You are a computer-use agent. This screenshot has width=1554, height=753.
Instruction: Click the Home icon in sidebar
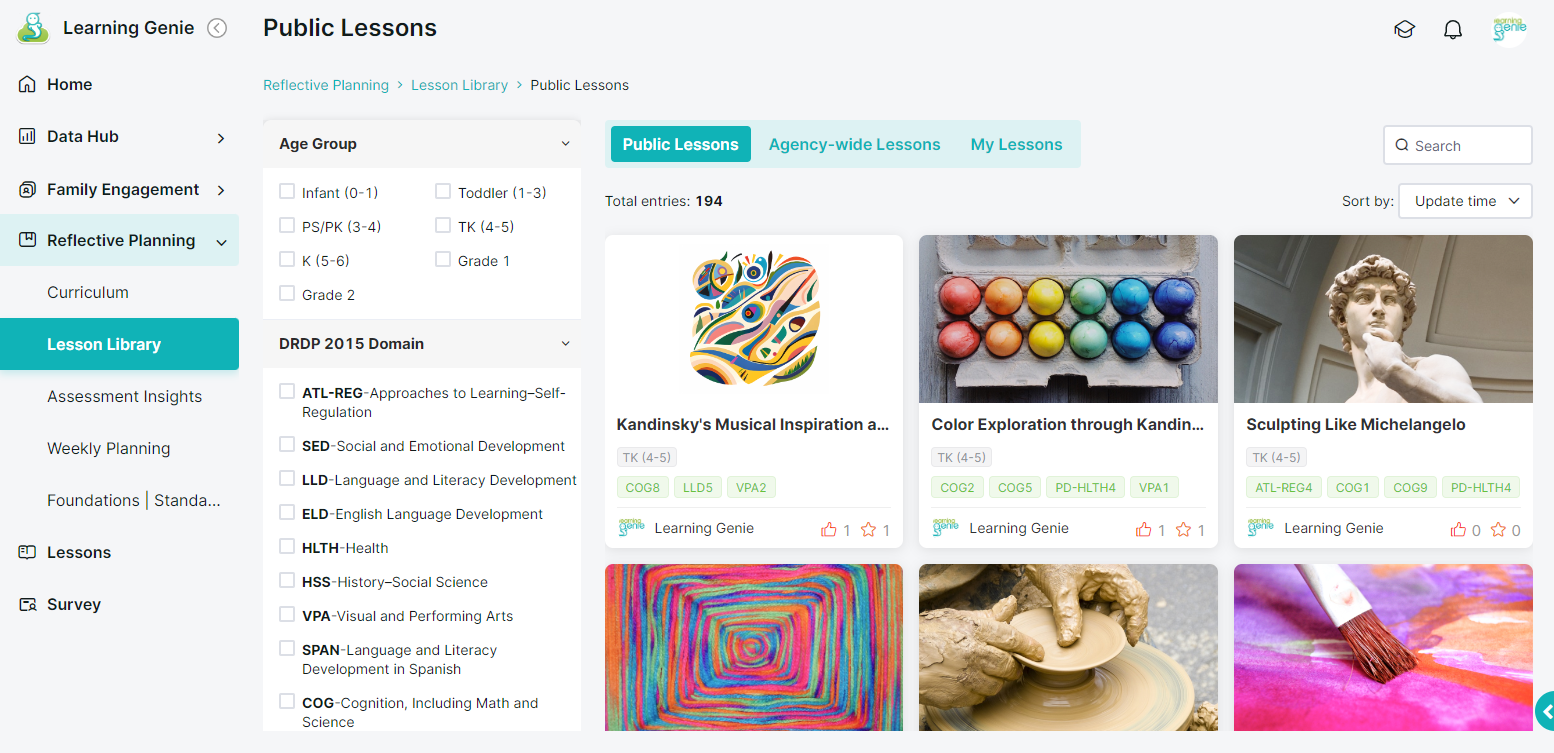click(x=27, y=84)
